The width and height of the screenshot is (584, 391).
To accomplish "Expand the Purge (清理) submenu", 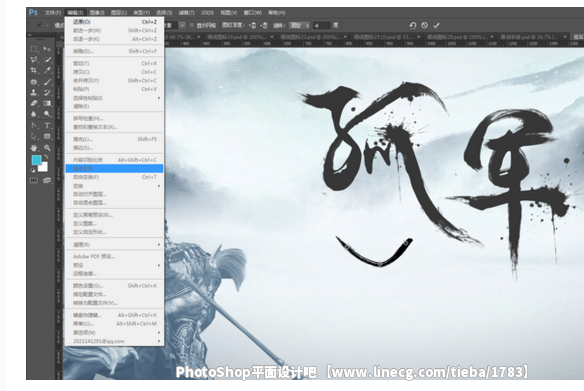I will 114,245.
